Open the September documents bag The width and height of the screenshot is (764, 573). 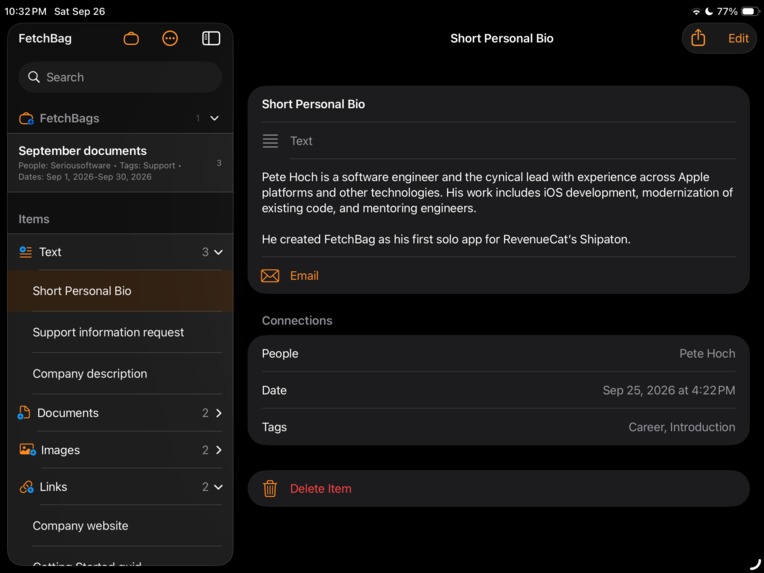[x=120, y=163]
